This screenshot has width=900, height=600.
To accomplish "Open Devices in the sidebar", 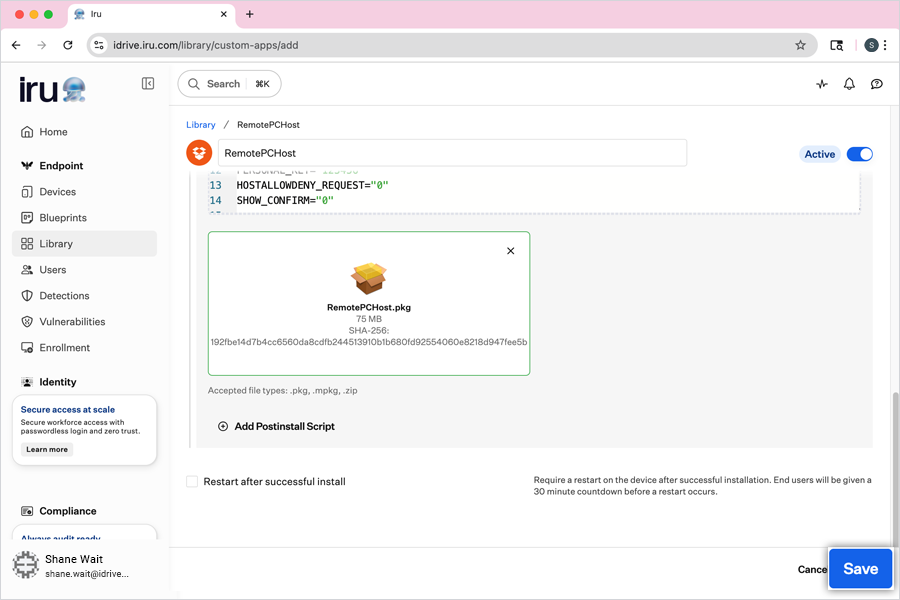I will pyautogui.click(x=57, y=192).
